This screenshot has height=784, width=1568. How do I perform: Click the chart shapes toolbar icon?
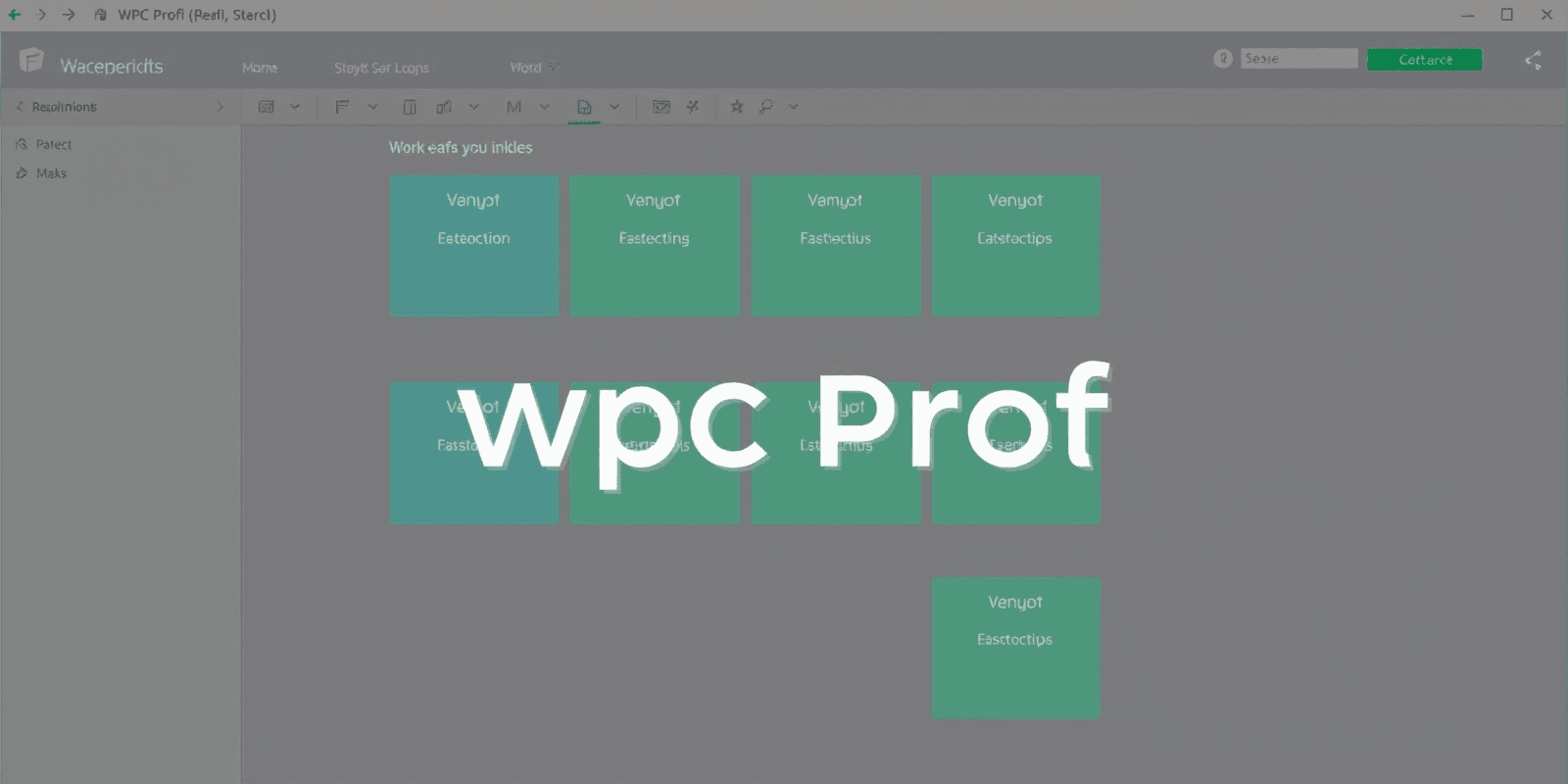[x=444, y=107]
